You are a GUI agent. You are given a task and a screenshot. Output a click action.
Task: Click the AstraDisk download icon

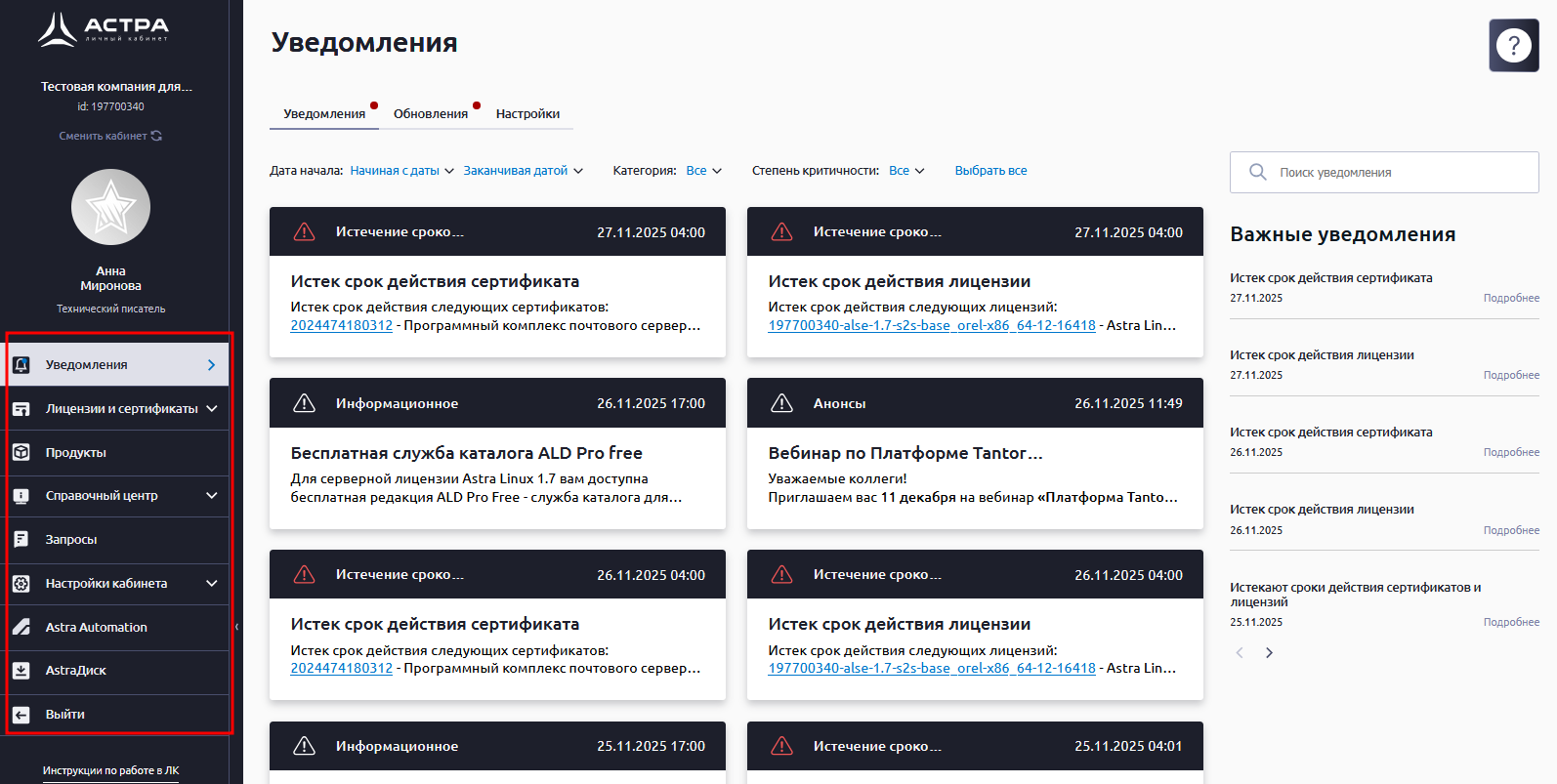click(x=21, y=671)
